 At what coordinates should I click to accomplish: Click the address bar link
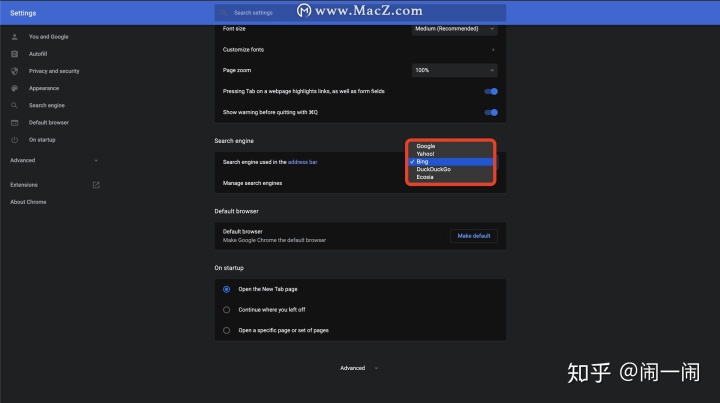[x=303, y=162]
